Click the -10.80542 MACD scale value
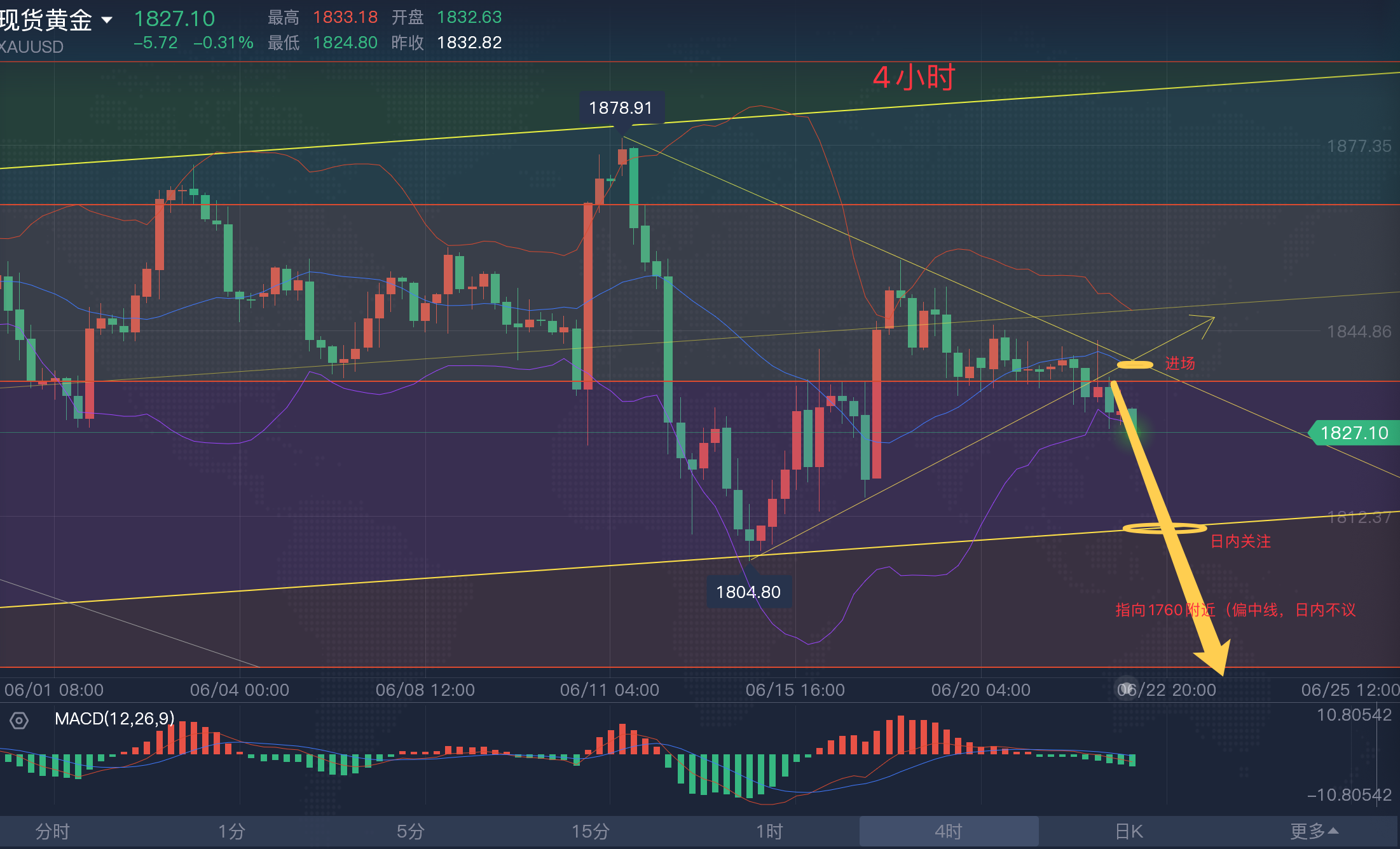 tap(1349, 795)
